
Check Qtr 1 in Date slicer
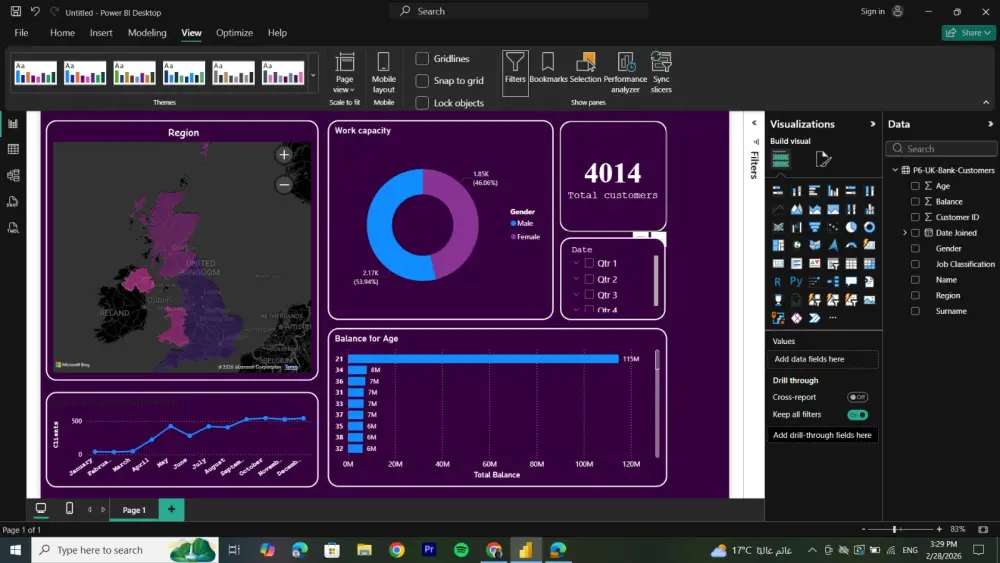(589, 263)
